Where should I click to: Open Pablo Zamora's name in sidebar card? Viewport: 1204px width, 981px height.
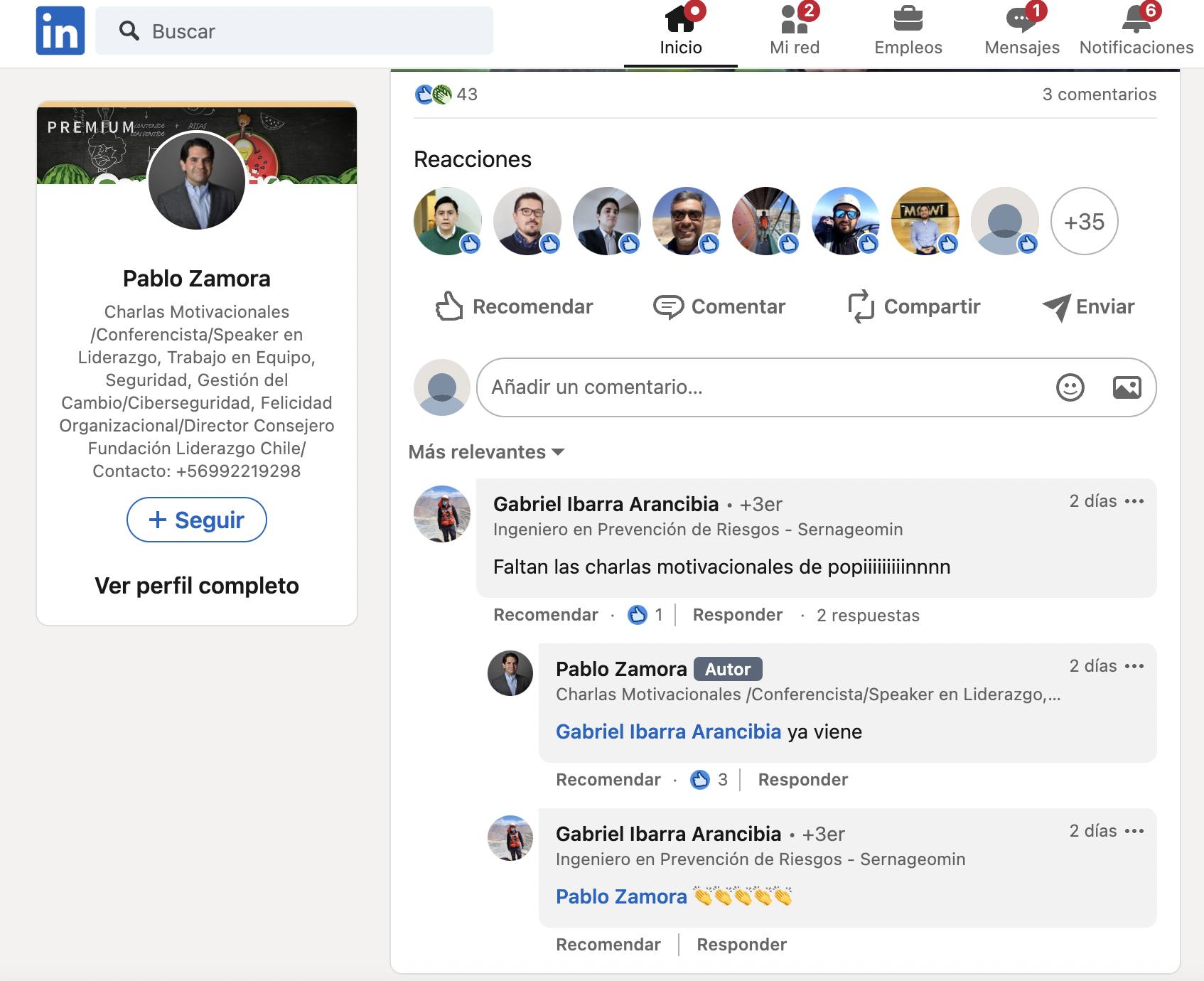197,279
